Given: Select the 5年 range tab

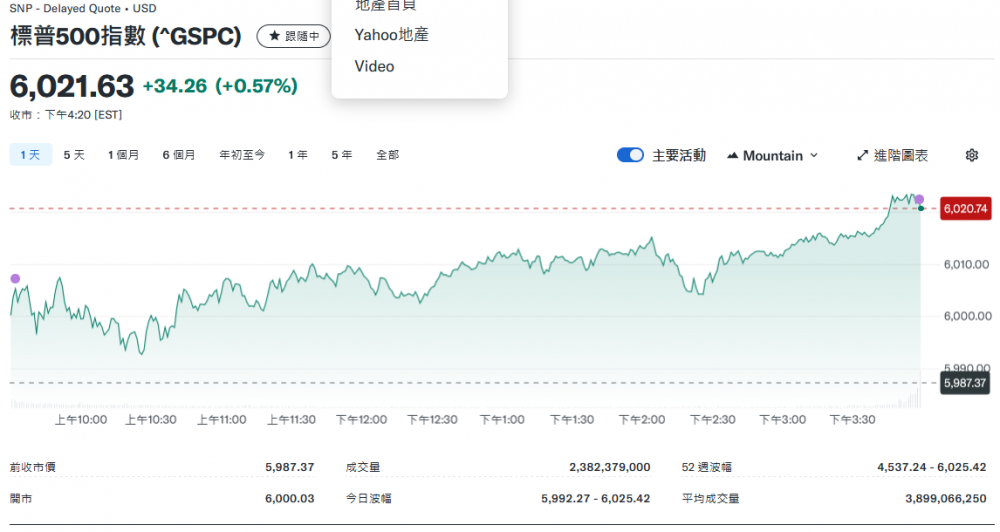Looking at the screenshot, I should (342, 155).
